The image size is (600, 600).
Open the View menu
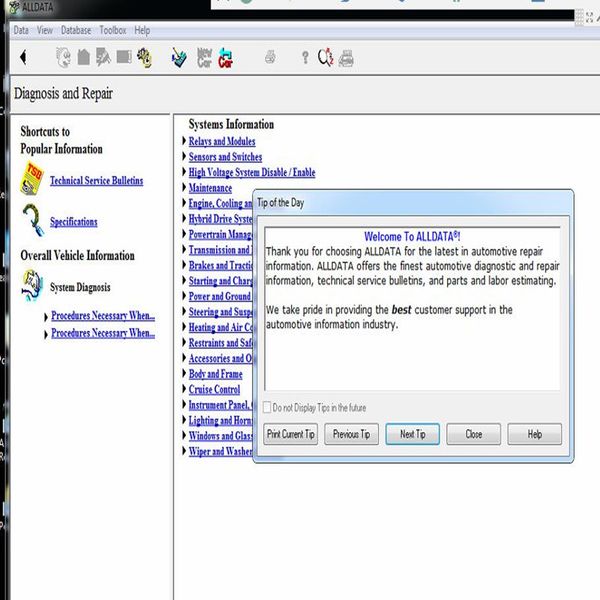point(45,30)
